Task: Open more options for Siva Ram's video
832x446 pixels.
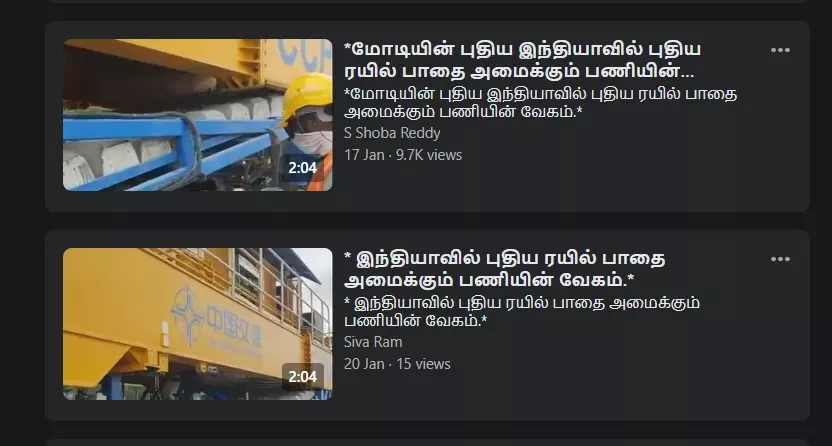Action: point(780,259)
